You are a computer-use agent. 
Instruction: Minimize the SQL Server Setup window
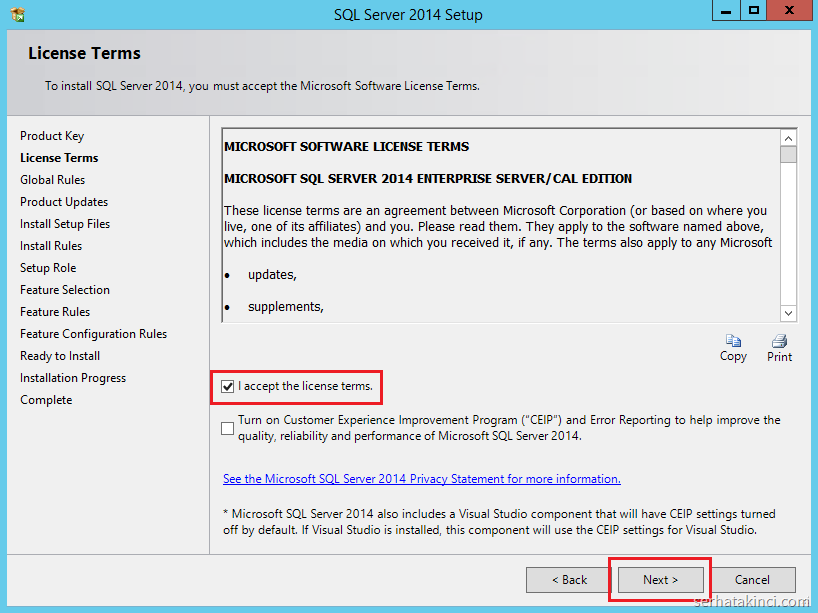pos(726,10)
